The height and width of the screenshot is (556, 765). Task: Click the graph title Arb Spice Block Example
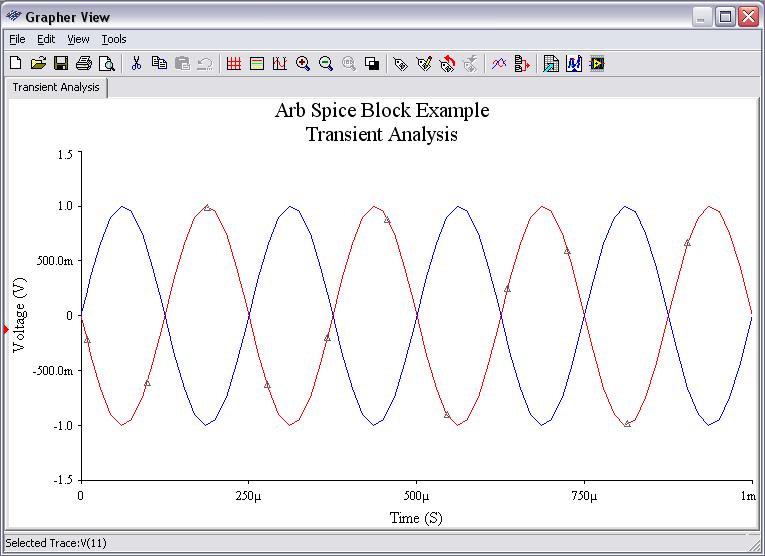[382, 110]
